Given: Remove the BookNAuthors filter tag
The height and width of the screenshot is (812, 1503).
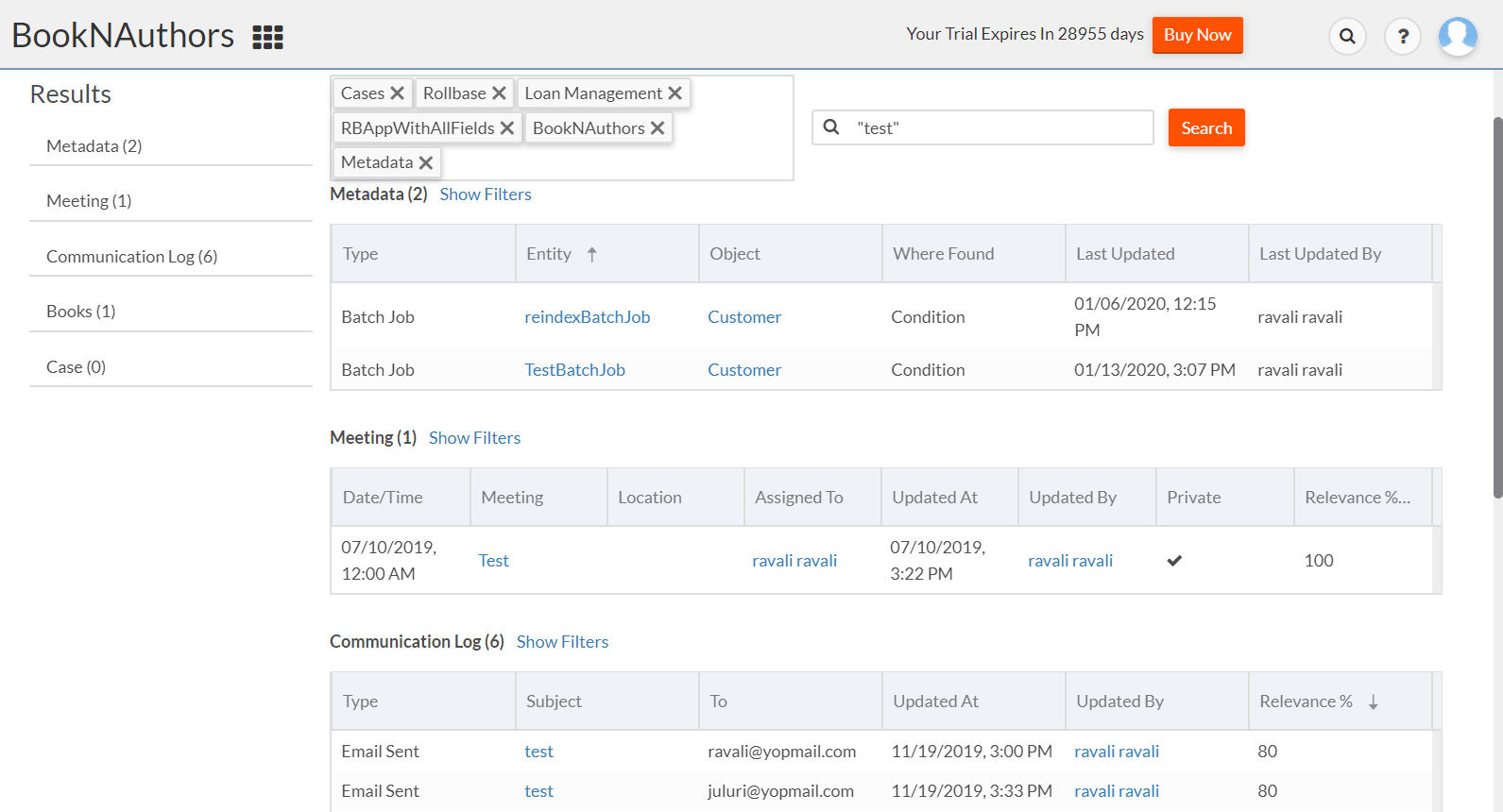Looking at the screenshot, I should [x=658, y=128].
